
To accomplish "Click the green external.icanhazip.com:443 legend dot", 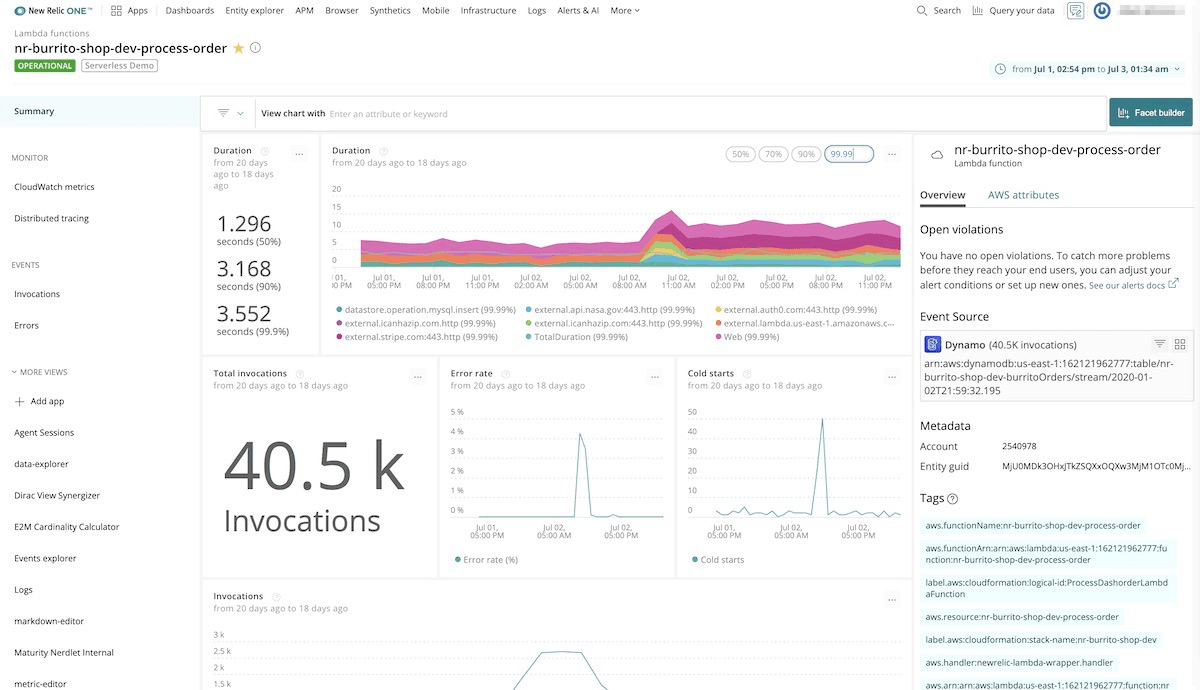I will tap(529, 324).
